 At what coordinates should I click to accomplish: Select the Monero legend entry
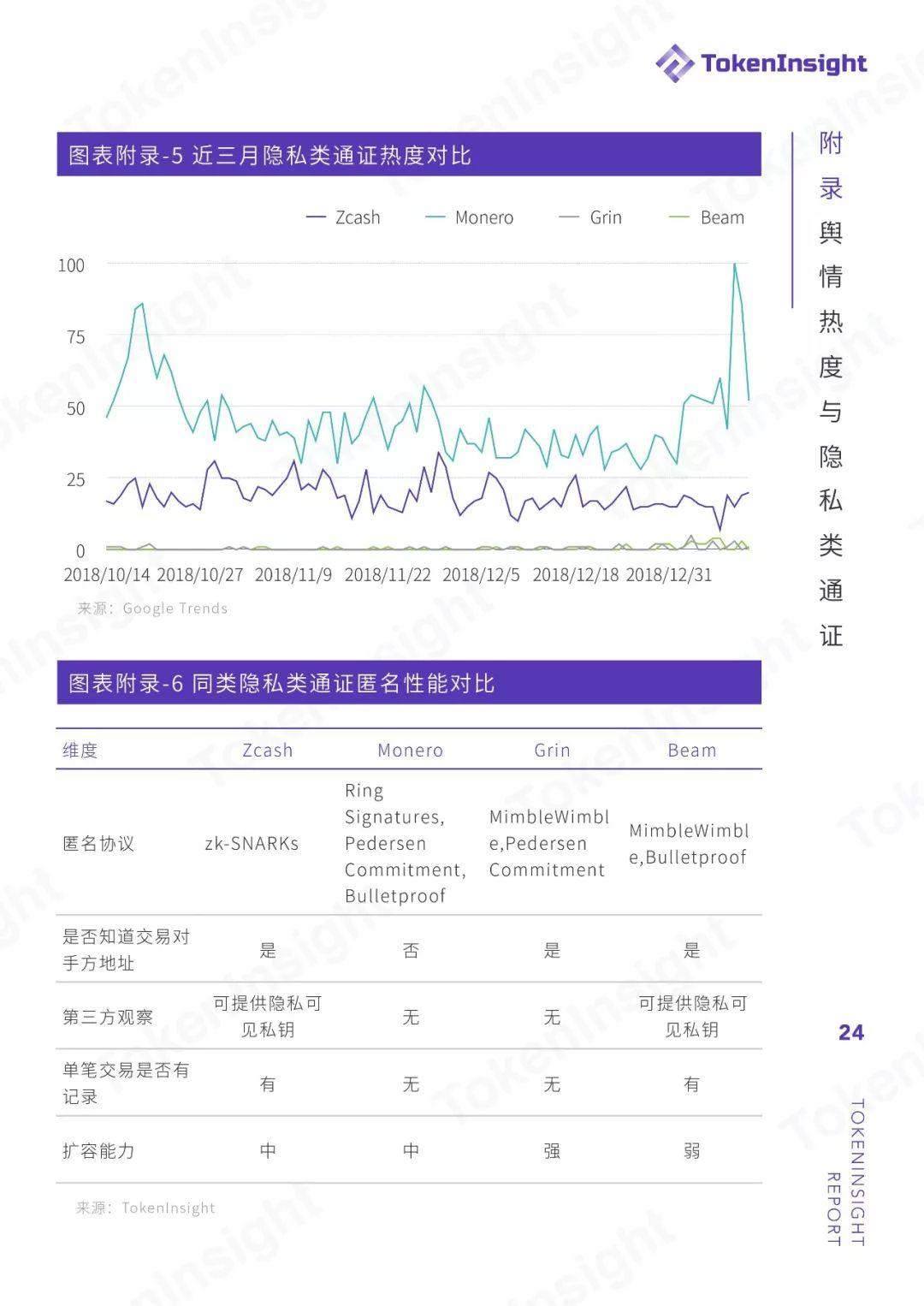point(470,217)
